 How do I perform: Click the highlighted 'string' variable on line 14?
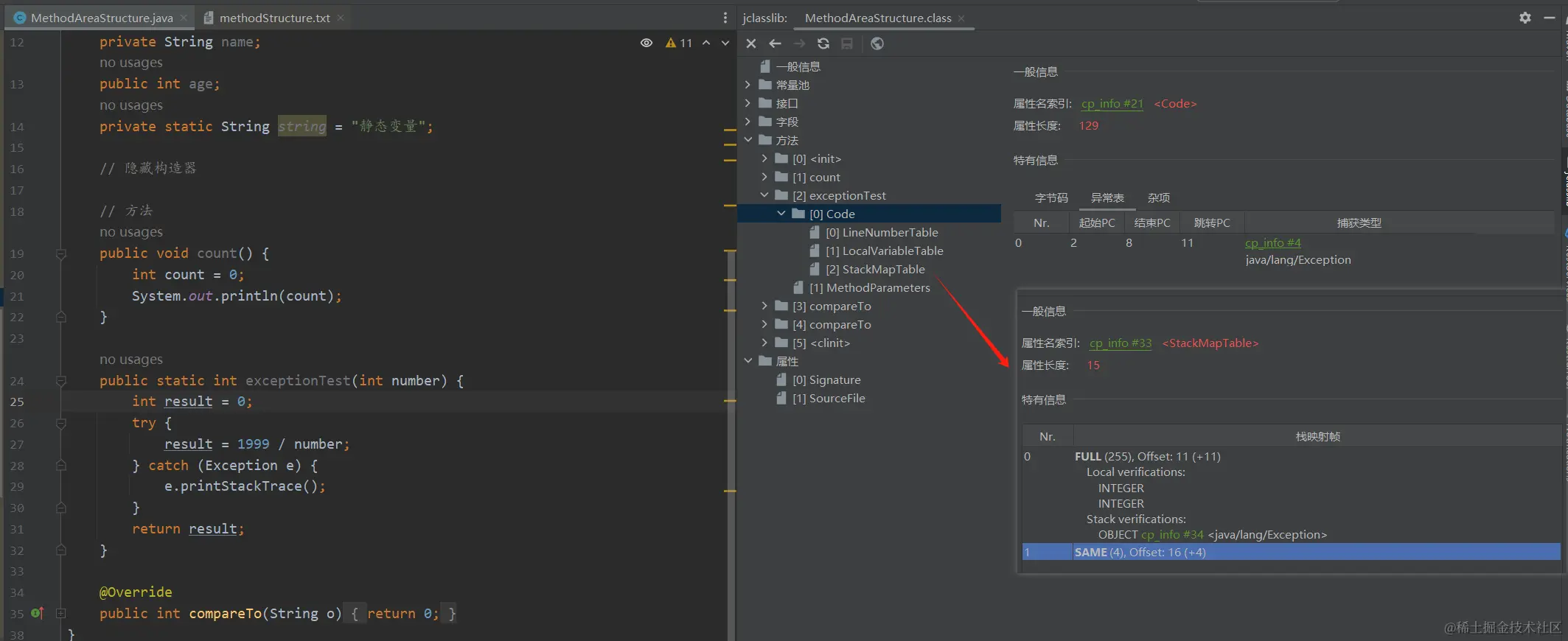click(x=302, y=127)
